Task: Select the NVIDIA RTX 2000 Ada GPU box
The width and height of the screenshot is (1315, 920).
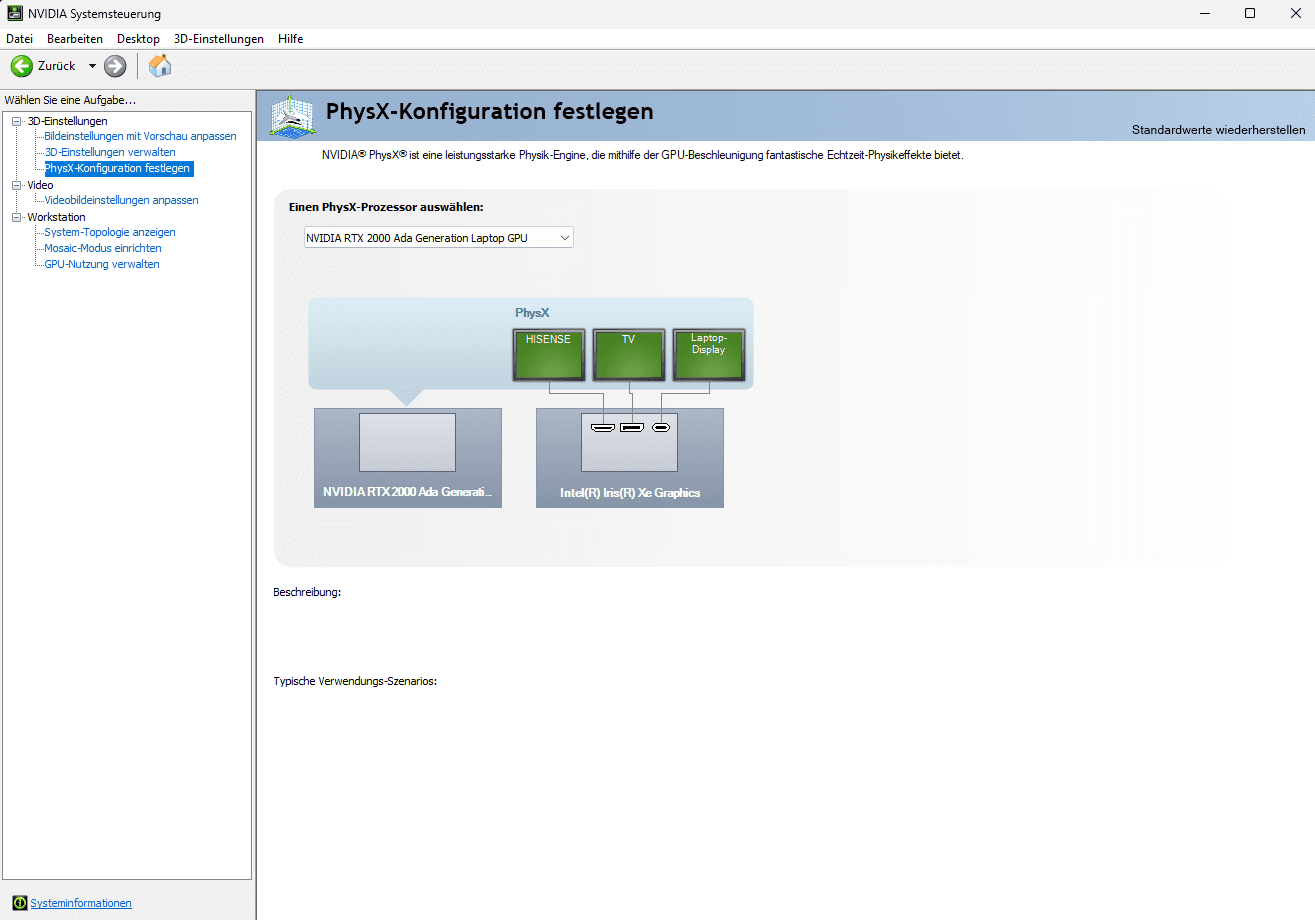Action: pyautogui.click(x=408, y=458)
